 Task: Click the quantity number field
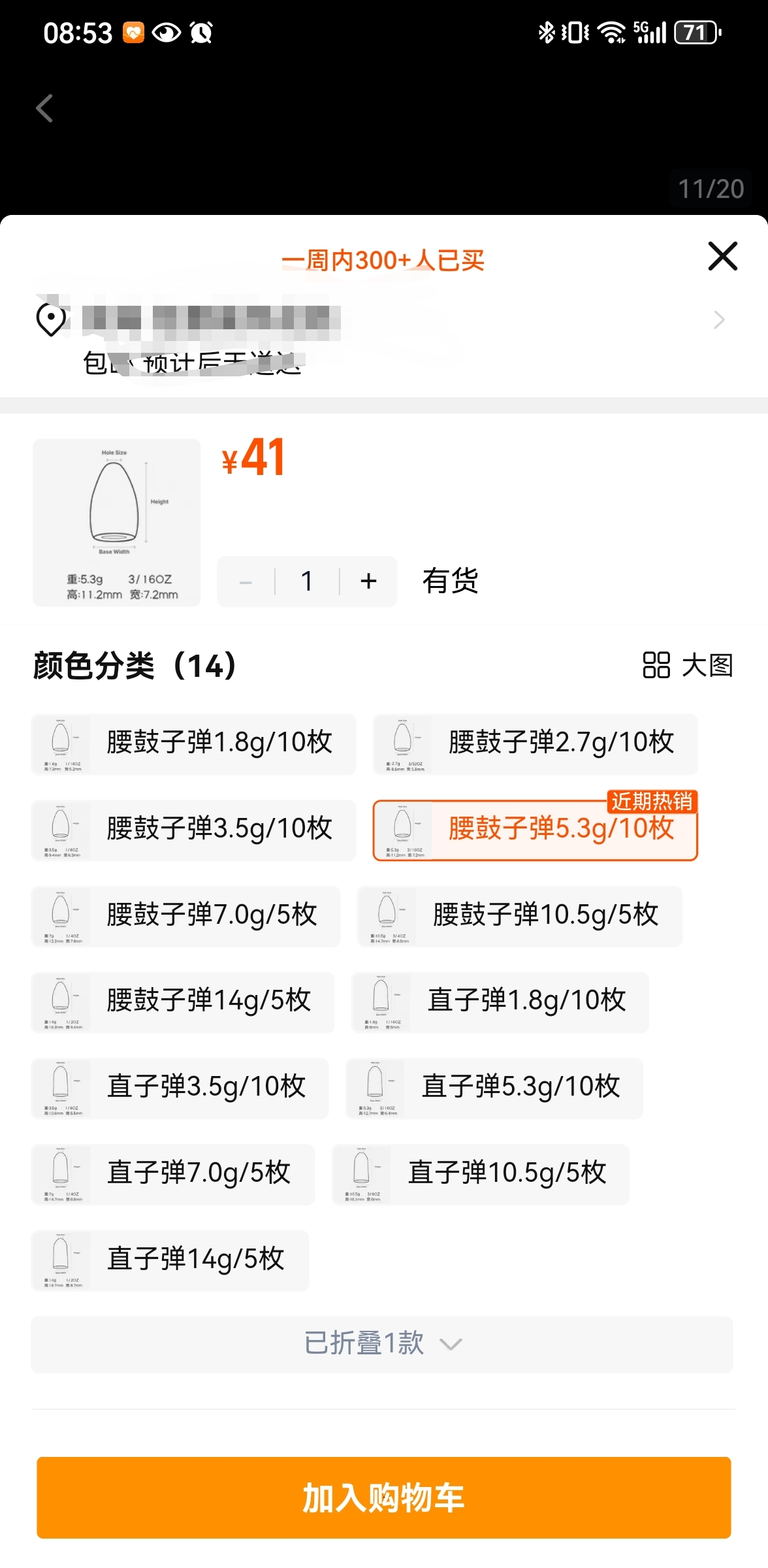[x=307, y=581]
